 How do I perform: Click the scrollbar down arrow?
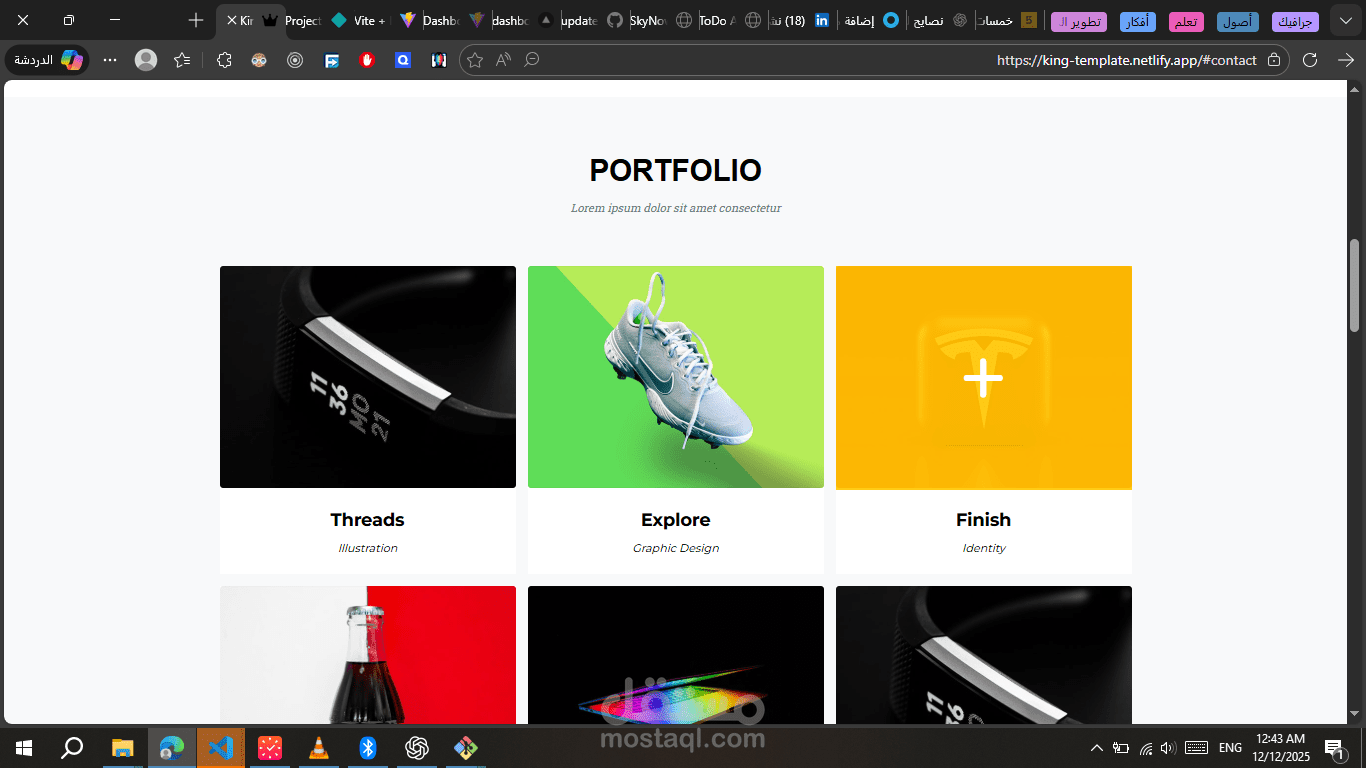(x=1355, y=714)
